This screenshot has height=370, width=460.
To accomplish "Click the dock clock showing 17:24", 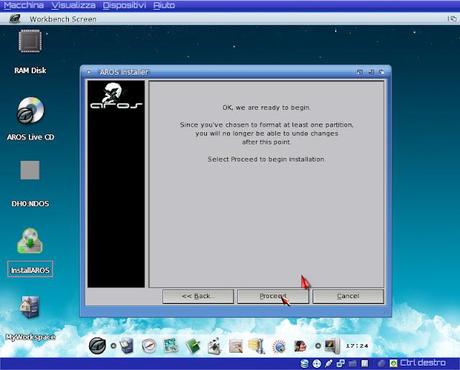I will tap(357, 346).
